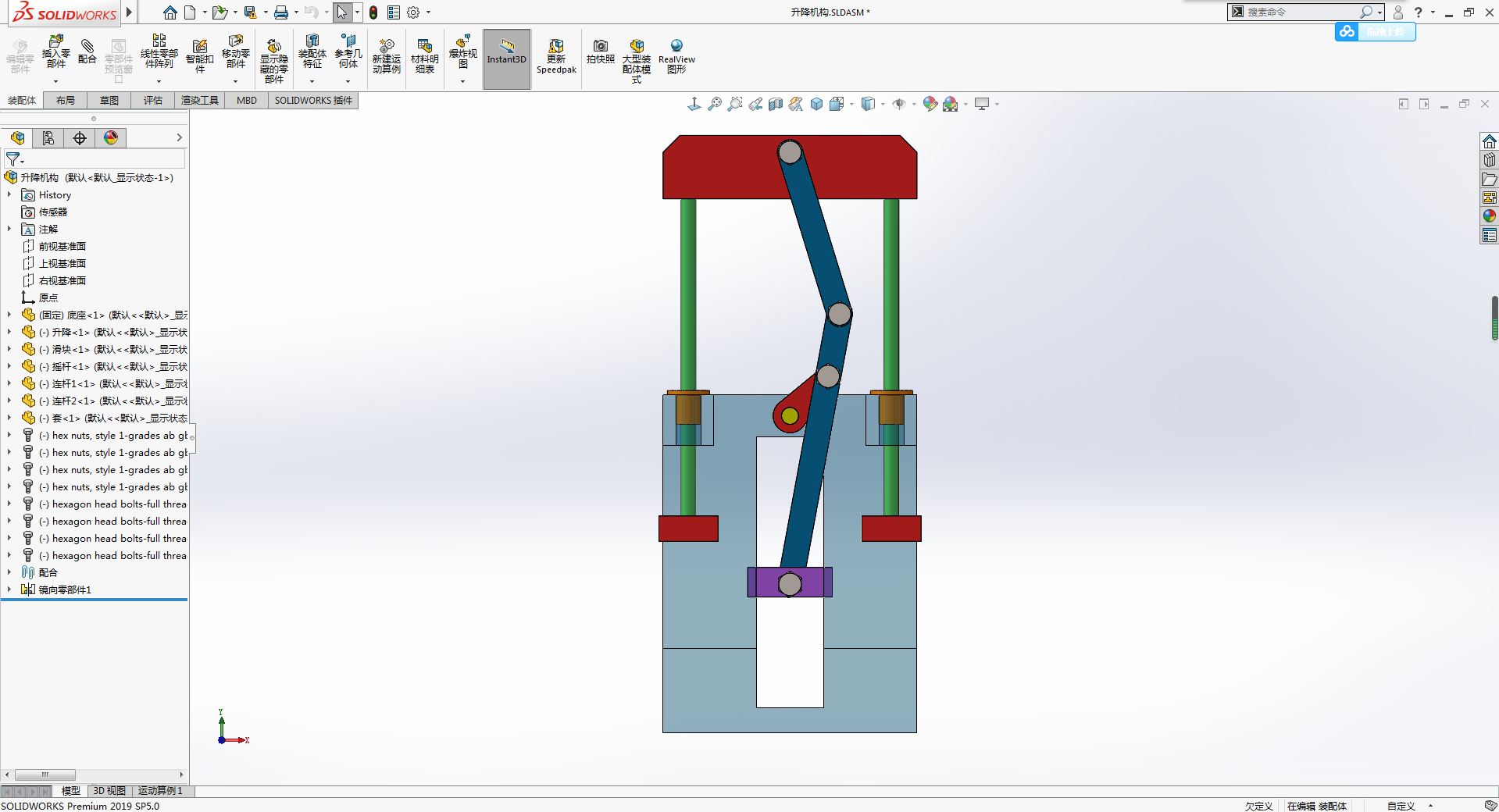Open the Render Tools (渲染工具) tab
The width and height of the screenshot is (1499, 812).
[200, 101]
